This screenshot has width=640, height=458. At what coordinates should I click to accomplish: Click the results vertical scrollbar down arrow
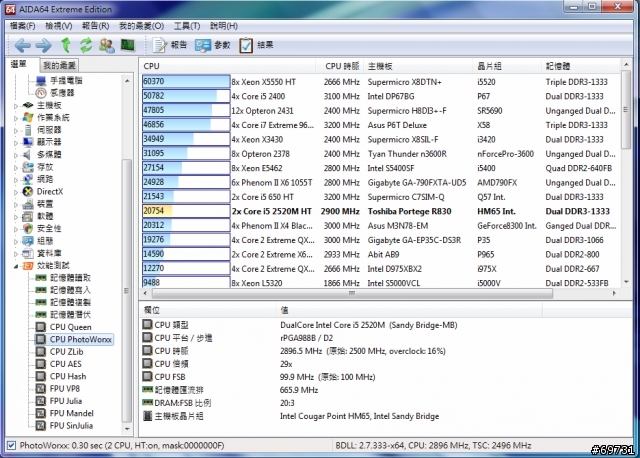point(626,282)
